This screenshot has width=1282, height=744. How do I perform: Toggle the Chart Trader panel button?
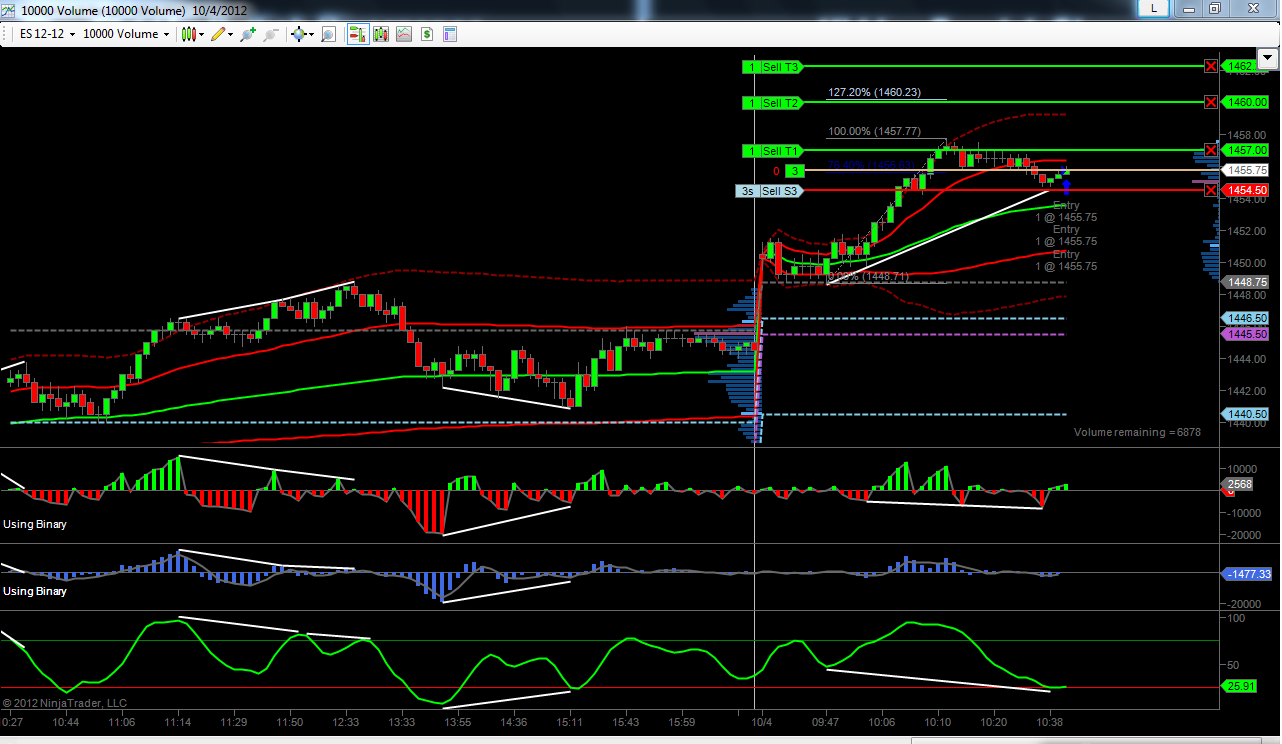(x=357, y=34)
